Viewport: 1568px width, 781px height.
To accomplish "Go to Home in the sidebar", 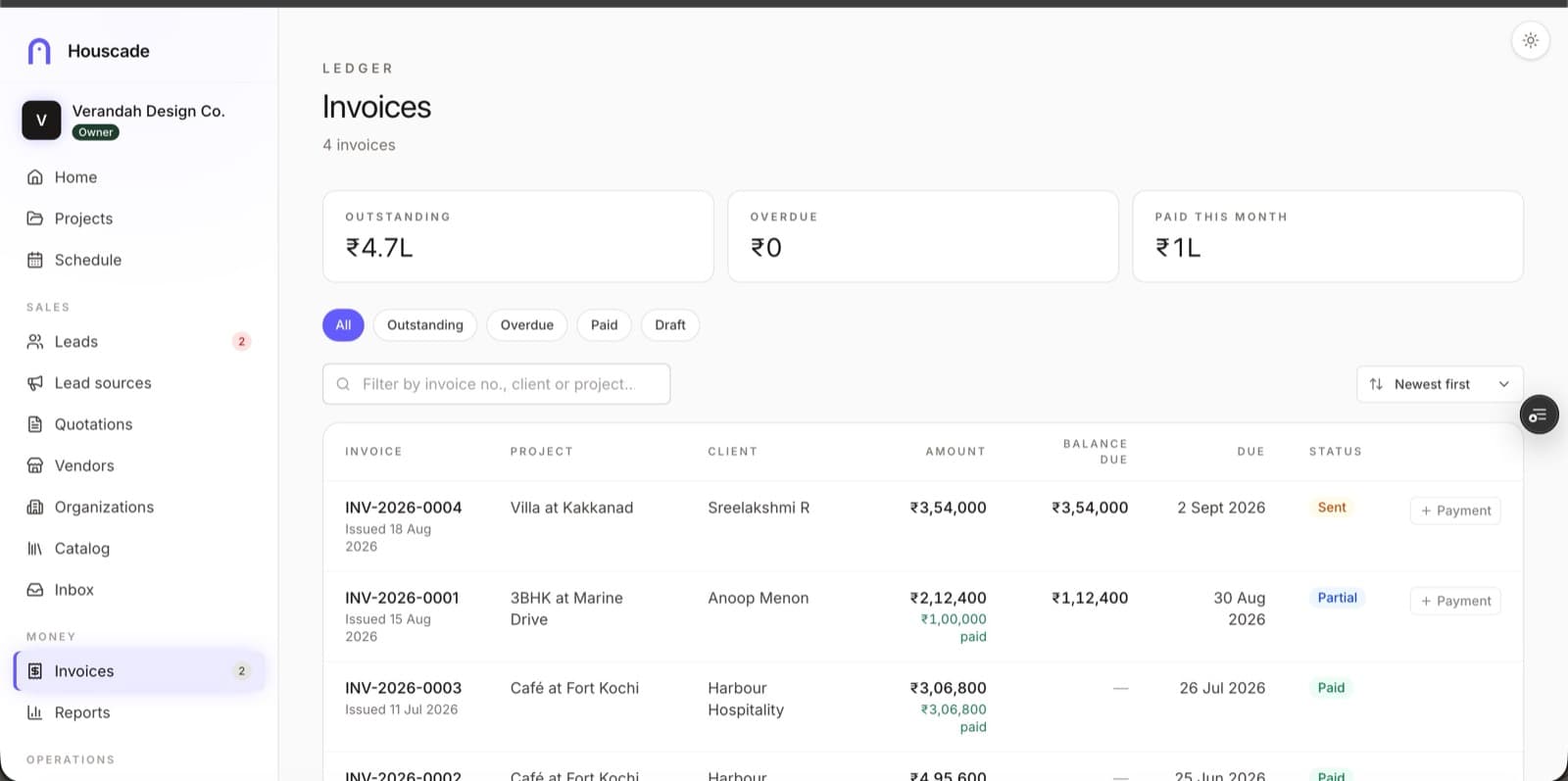I will [x=139, y=177].
